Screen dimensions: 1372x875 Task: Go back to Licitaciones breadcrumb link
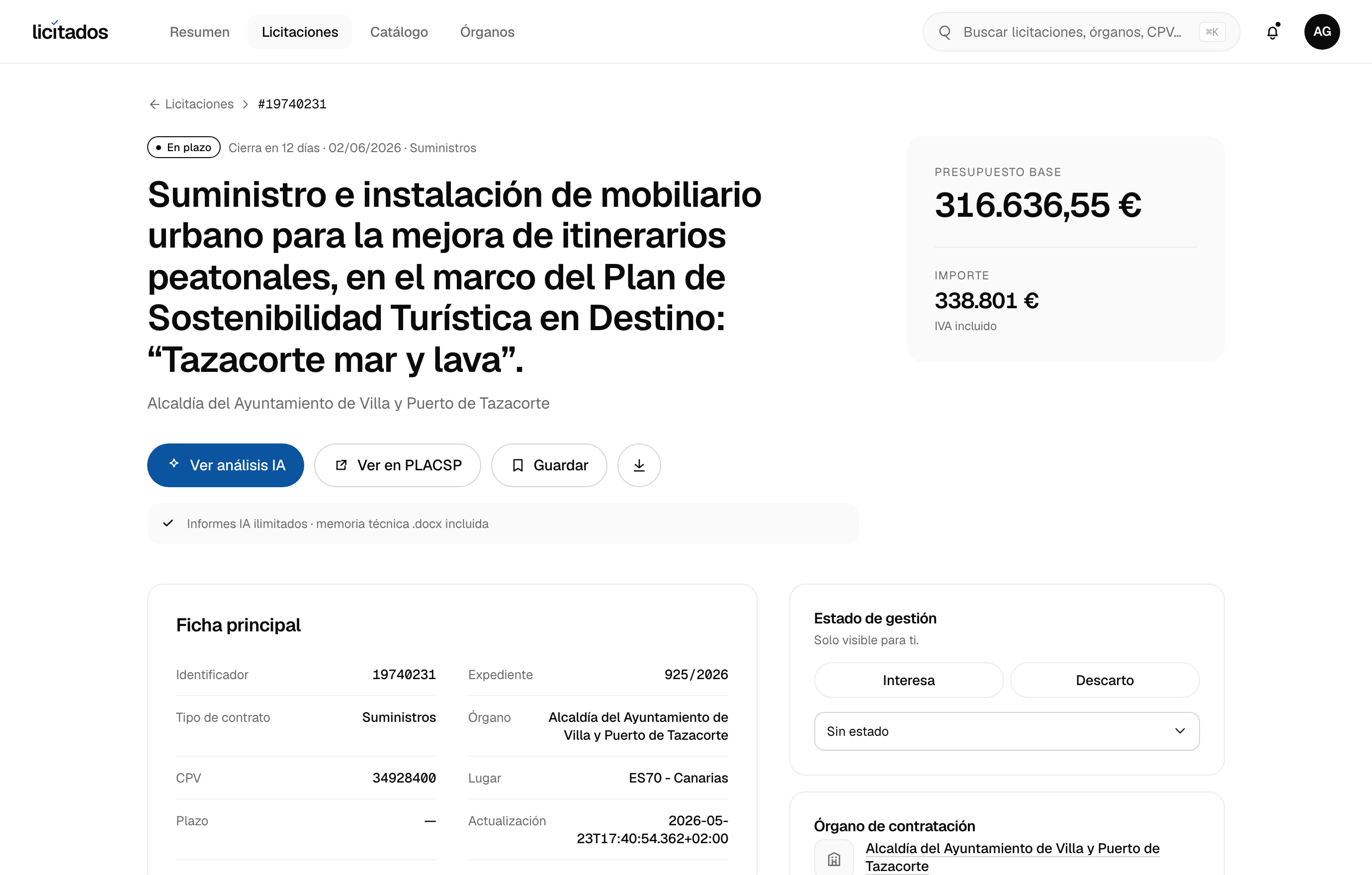pyautogui.click(x=199, y=104)
